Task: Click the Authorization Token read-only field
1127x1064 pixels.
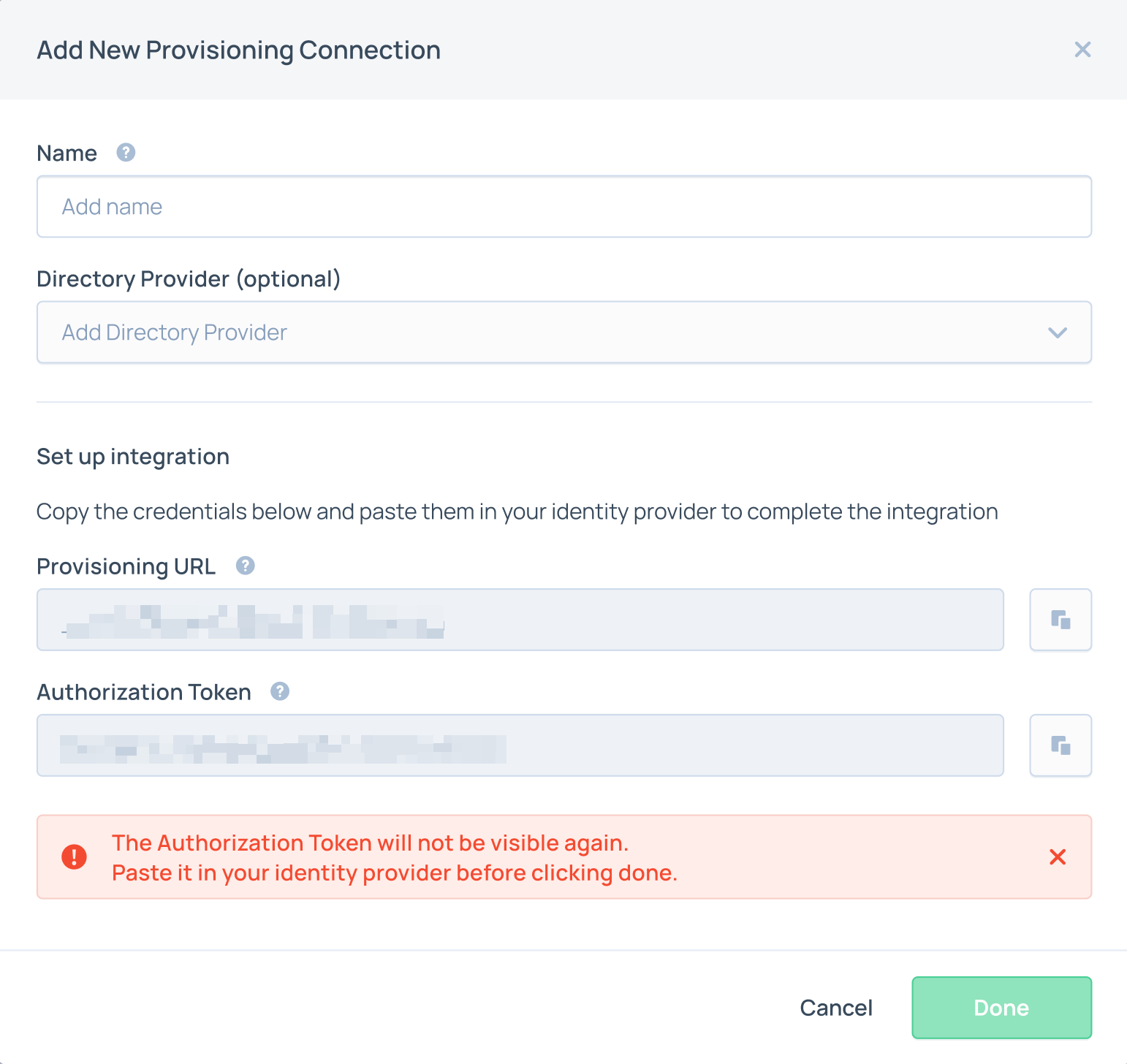Action: click(x=520, y=745)
